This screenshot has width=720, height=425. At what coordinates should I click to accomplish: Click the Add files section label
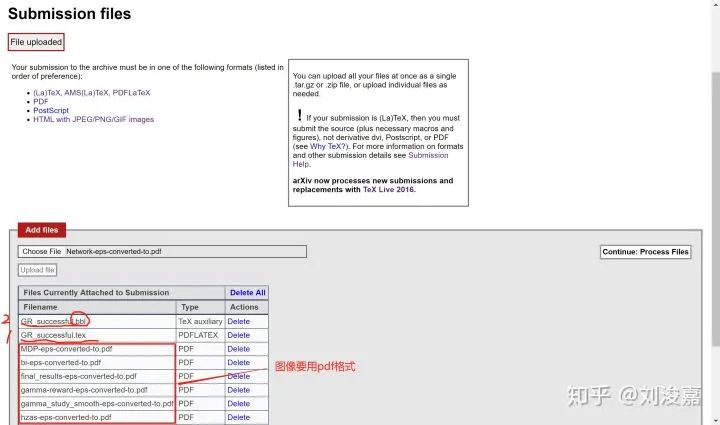pyautogui.click(x=42, y=230)
